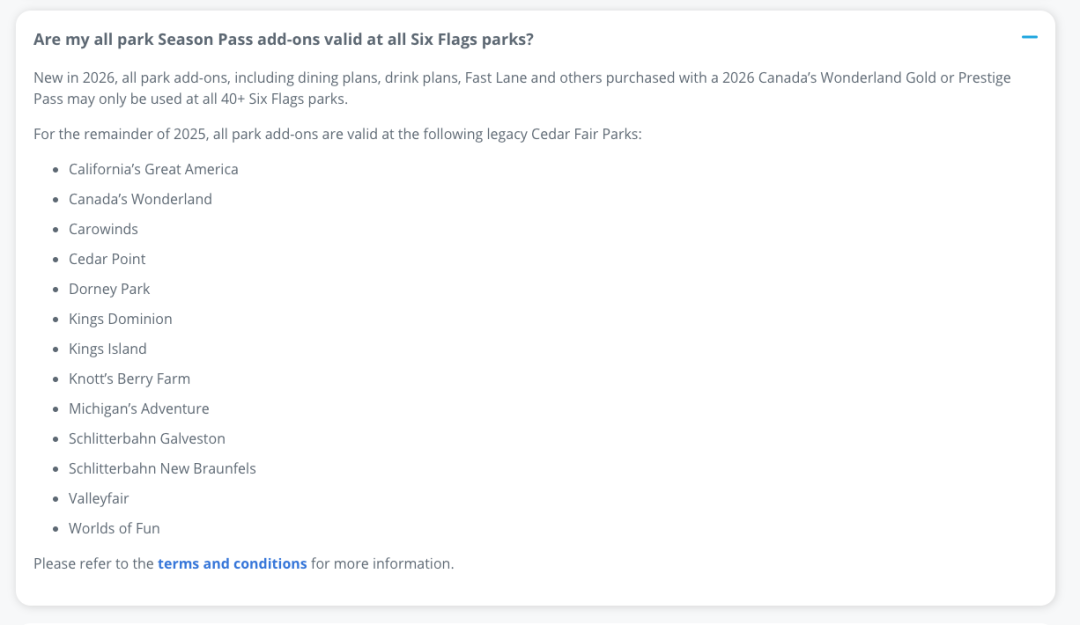Click the Carowinds list entry
The height and width of the screenshot is (625, 1080).
pyautogui.click(x=103, y=229)
